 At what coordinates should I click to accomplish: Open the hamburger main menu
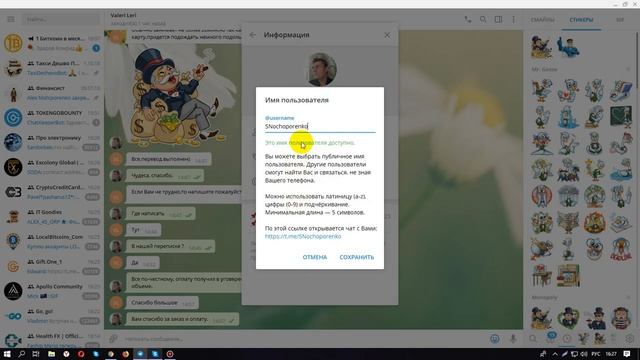(x=11, y=19)
